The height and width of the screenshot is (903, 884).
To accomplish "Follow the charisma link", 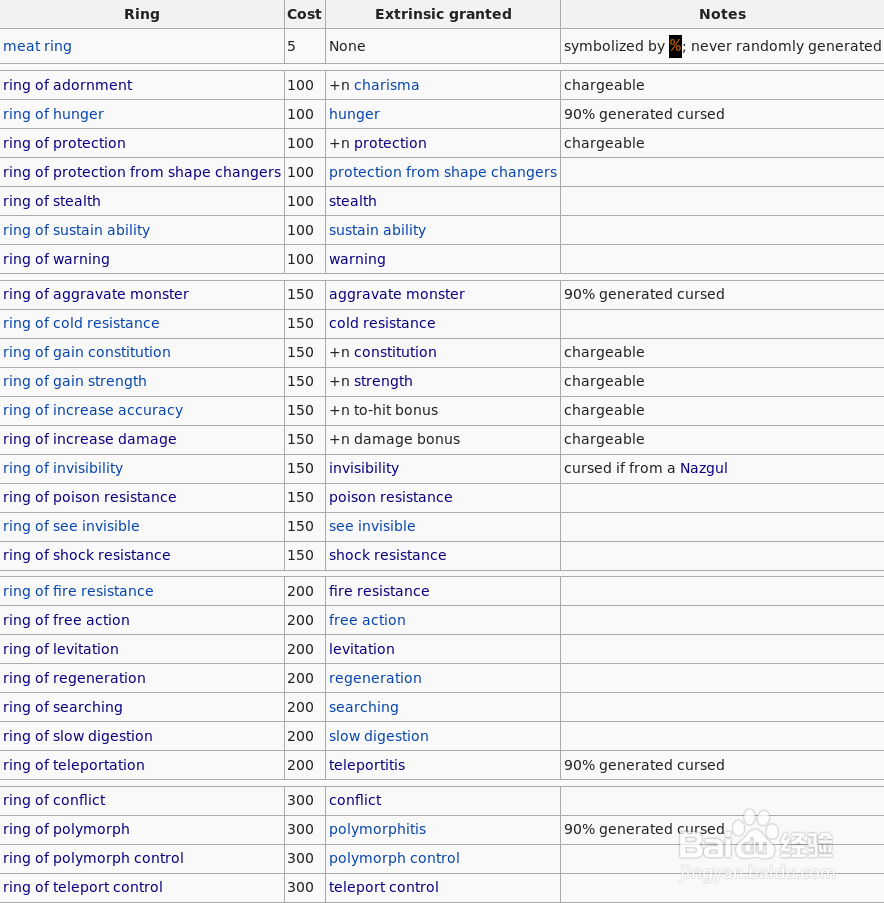I will 386,85.
